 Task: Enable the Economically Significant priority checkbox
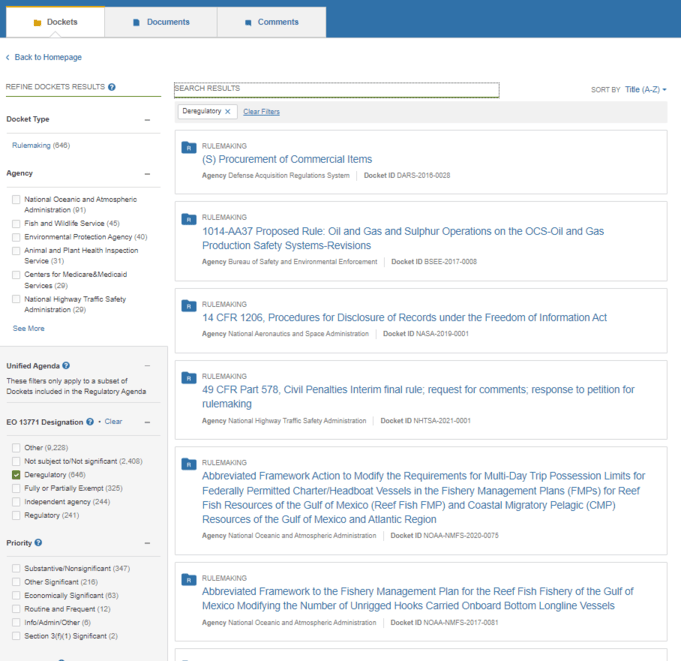[16, 595]
